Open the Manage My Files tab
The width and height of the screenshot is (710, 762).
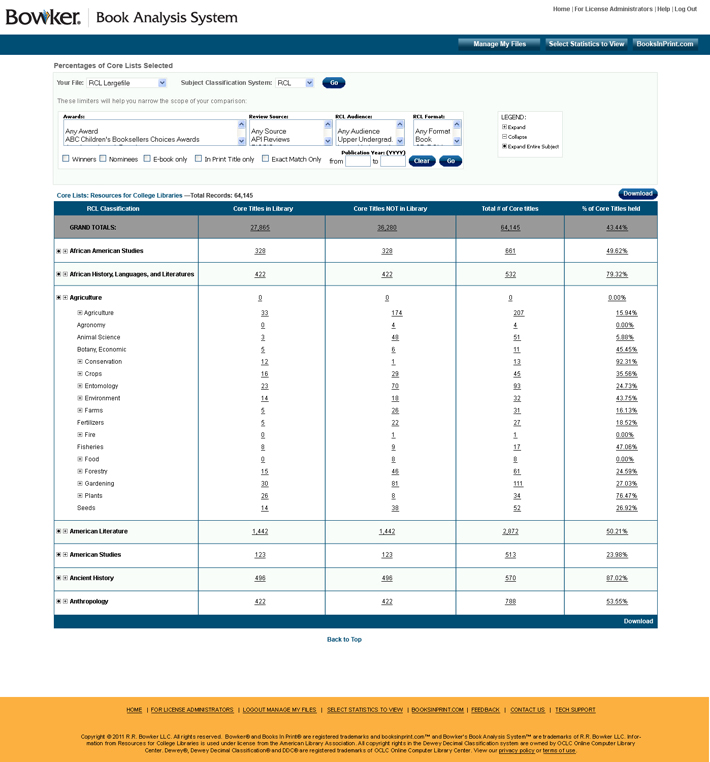coord(499,44)
